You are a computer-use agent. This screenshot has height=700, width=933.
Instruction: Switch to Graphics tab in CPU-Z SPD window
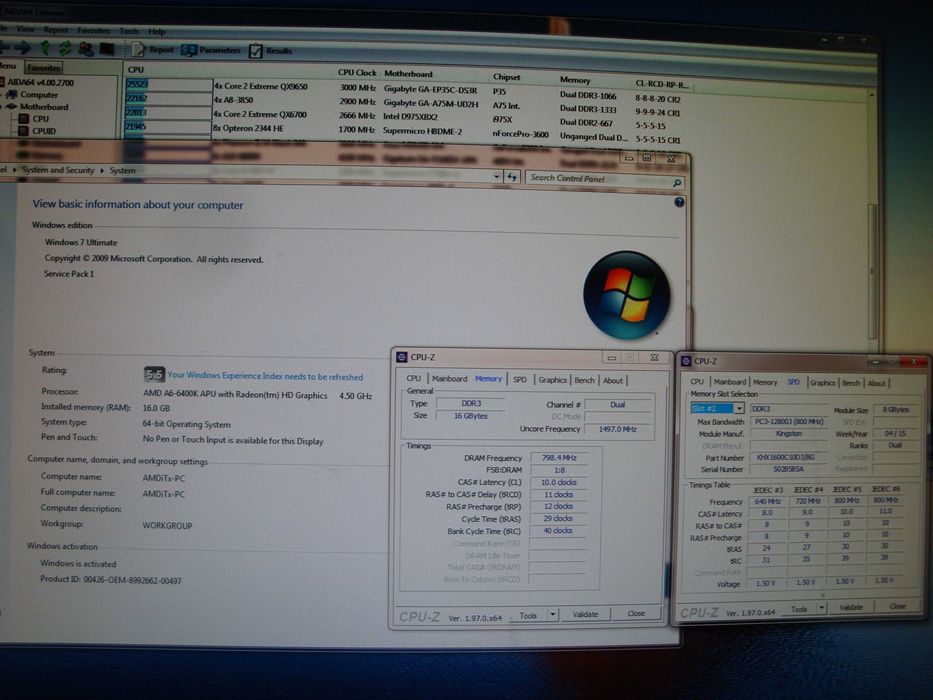coord(822,383)
